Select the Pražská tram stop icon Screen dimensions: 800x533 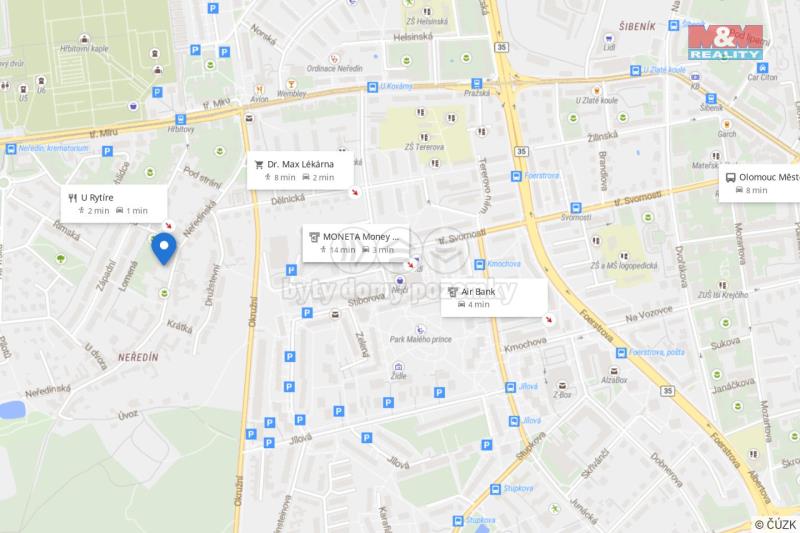477,83
